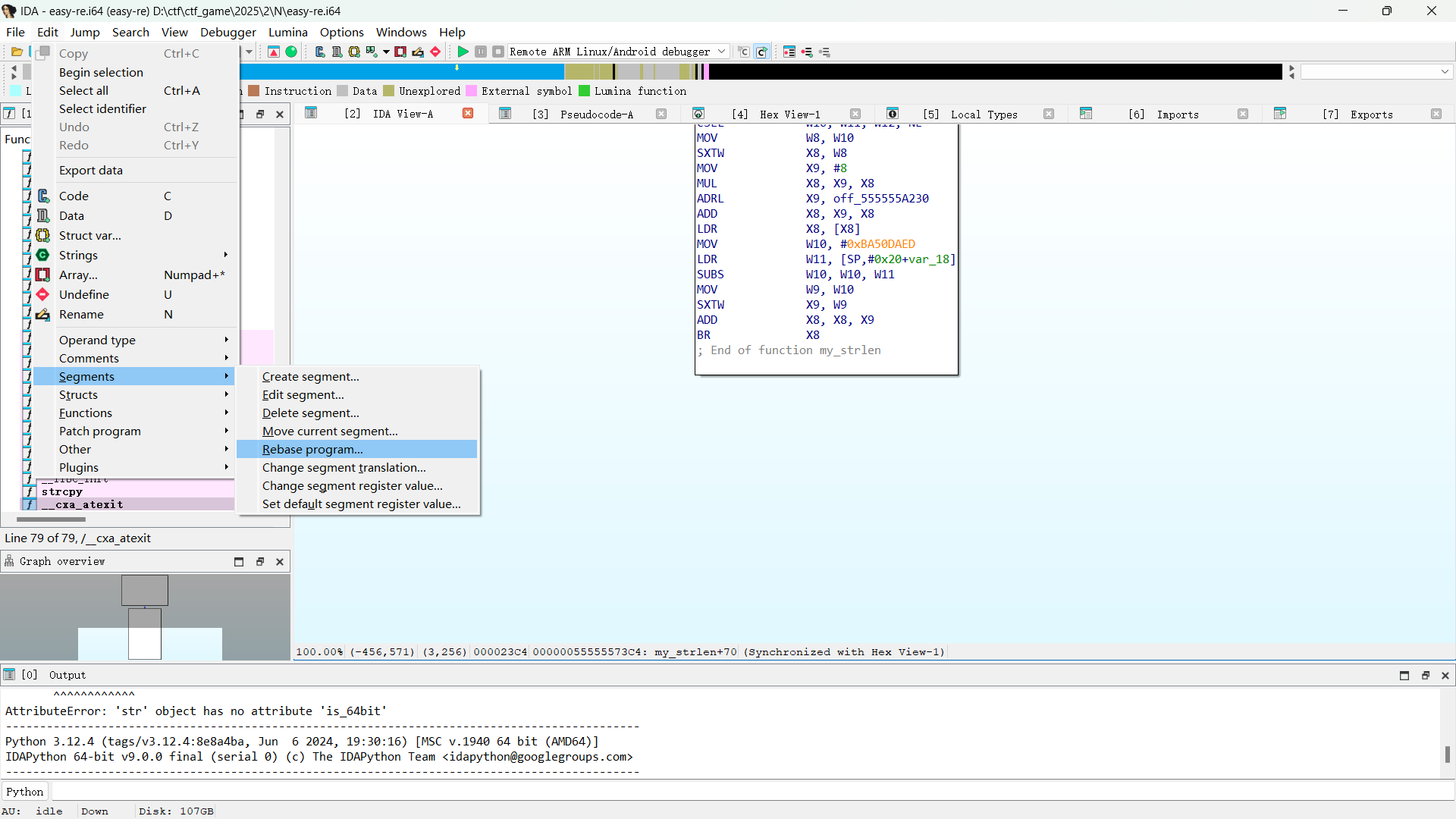Click the green circle toolbar icon

pyautogui.click(x=291, y=52)
